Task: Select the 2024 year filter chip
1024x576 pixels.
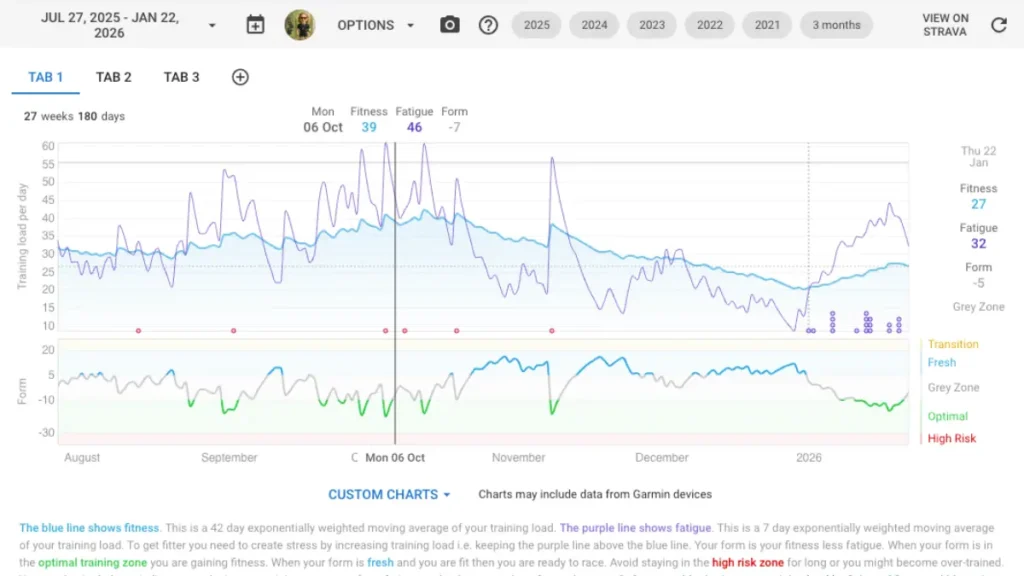Action: (594, 25)
